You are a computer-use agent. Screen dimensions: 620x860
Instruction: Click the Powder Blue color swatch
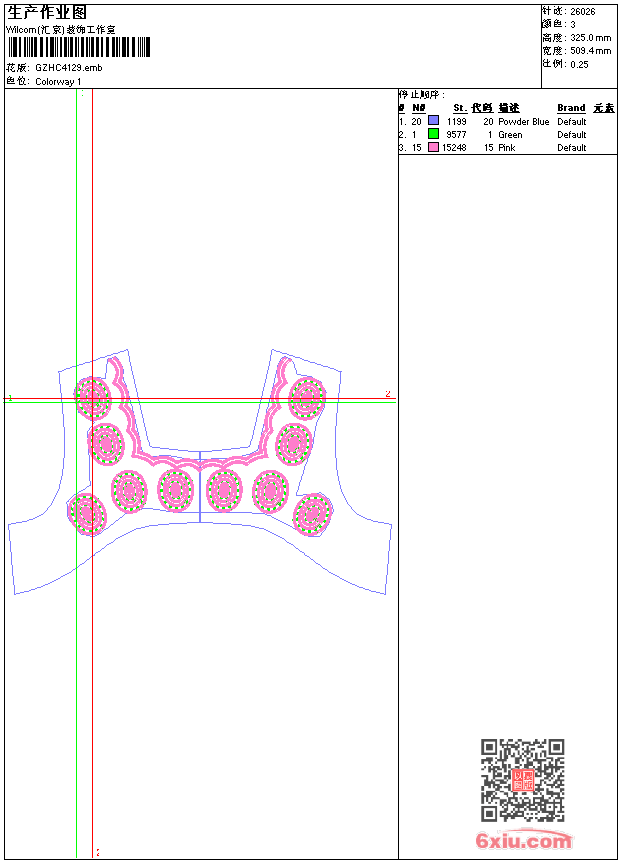tap(433, 120)
